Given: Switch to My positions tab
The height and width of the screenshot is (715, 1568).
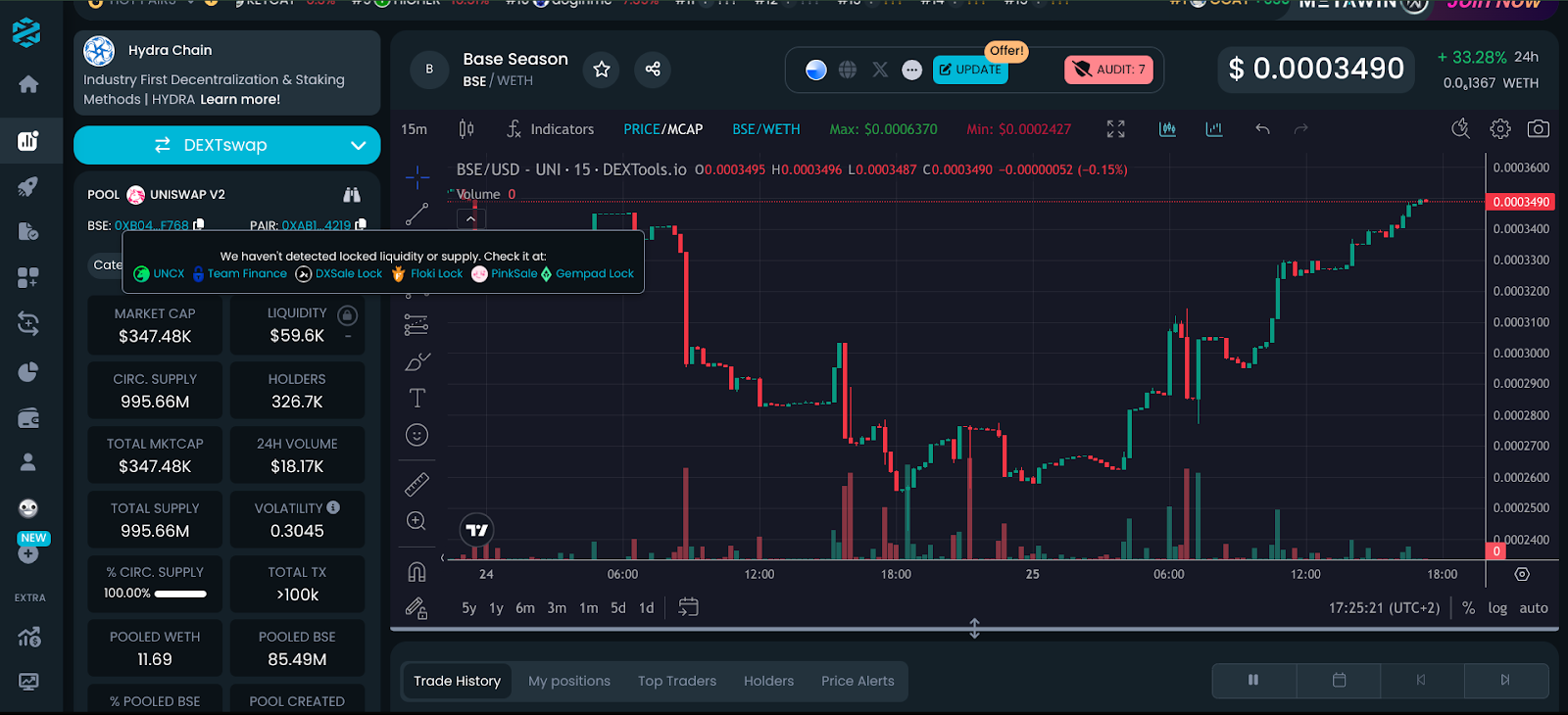Looking at the screenshot, I should tap(569, 681).
